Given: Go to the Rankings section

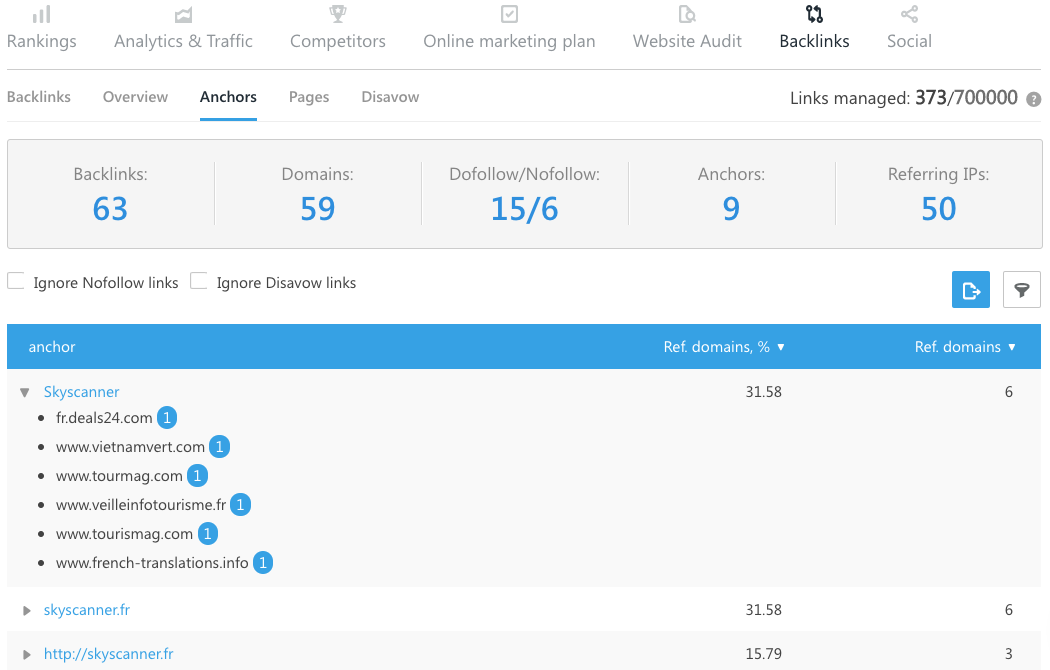Looking at the screenshot, I should tap(42, 41).
